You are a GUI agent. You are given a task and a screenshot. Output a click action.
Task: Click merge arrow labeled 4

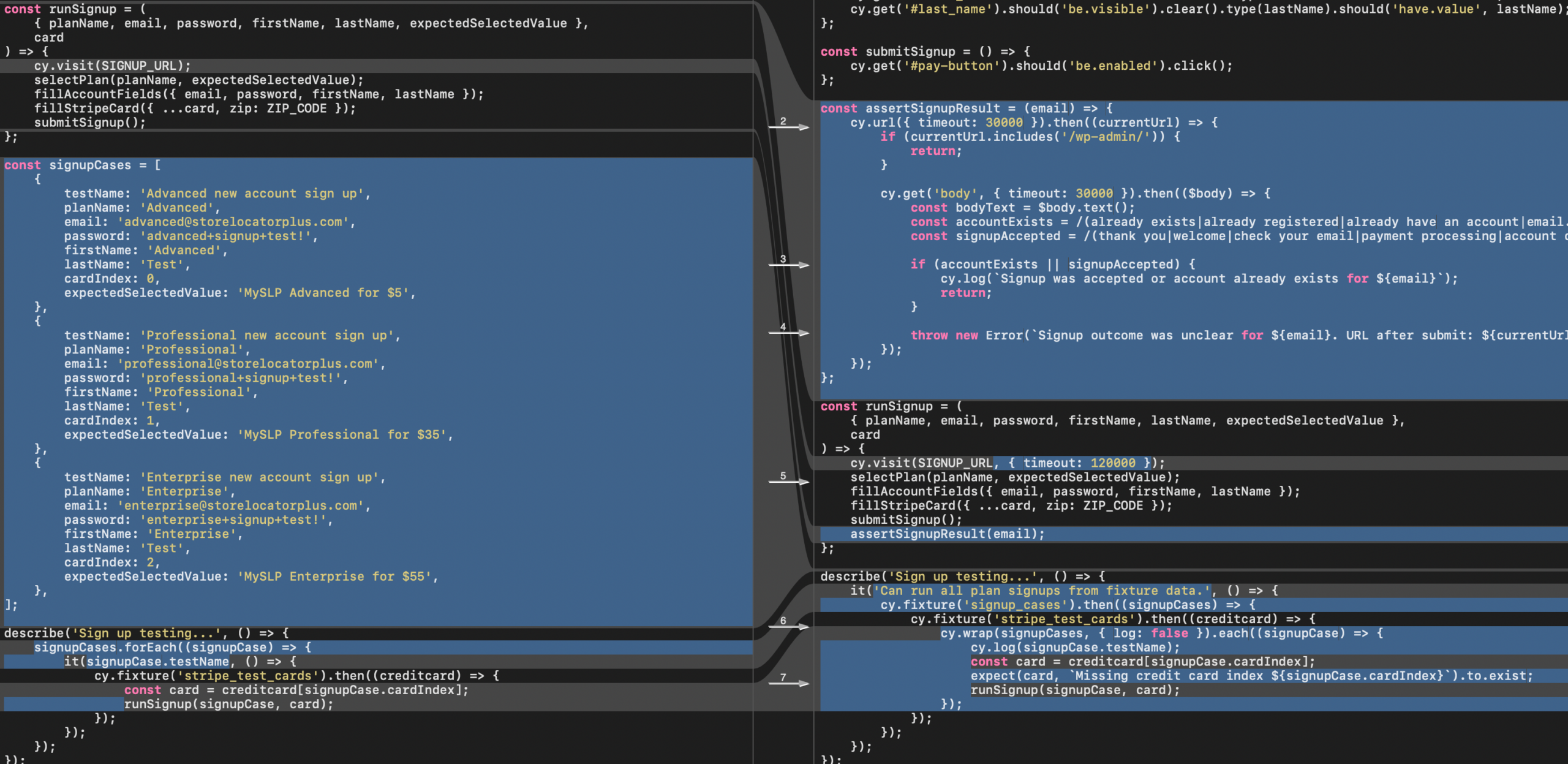789,333
